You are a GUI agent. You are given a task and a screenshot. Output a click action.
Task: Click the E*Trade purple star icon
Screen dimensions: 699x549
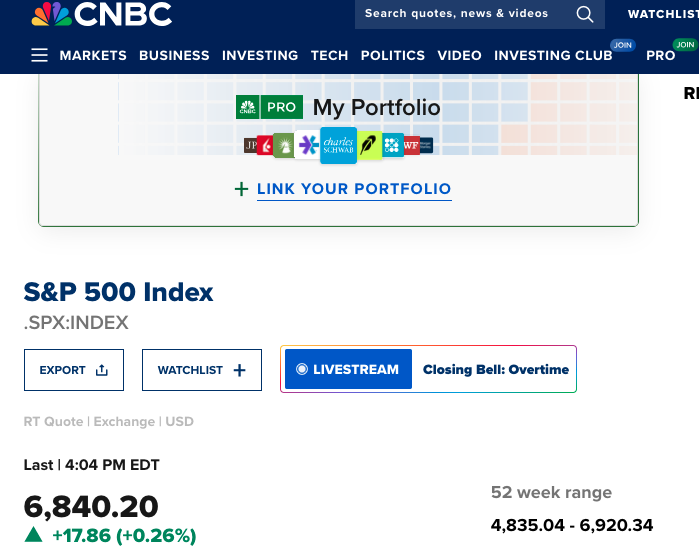[308, 146]
